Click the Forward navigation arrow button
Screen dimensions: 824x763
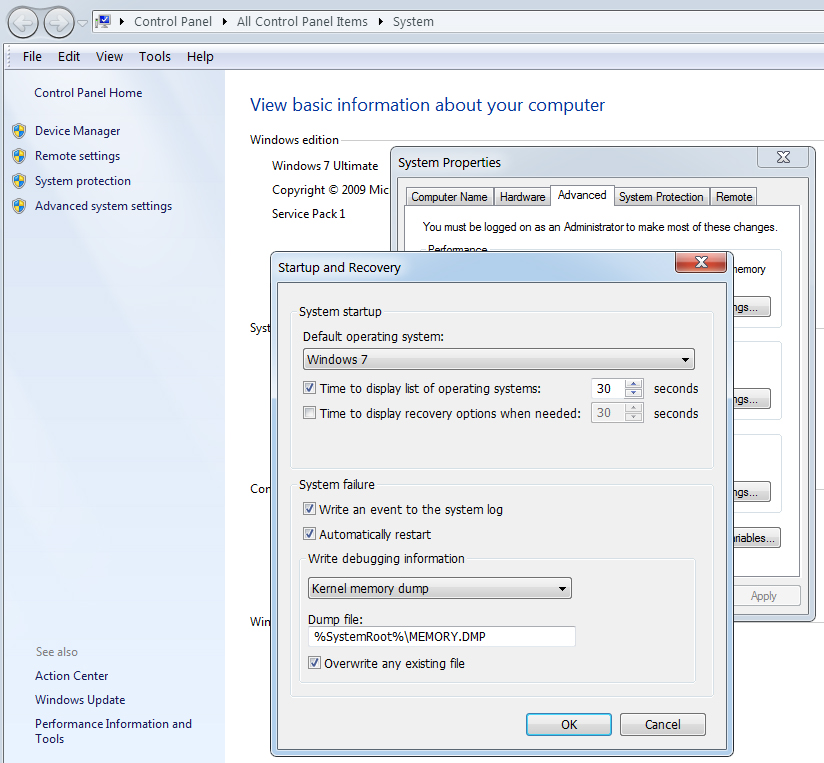click(x=58, y=23)
